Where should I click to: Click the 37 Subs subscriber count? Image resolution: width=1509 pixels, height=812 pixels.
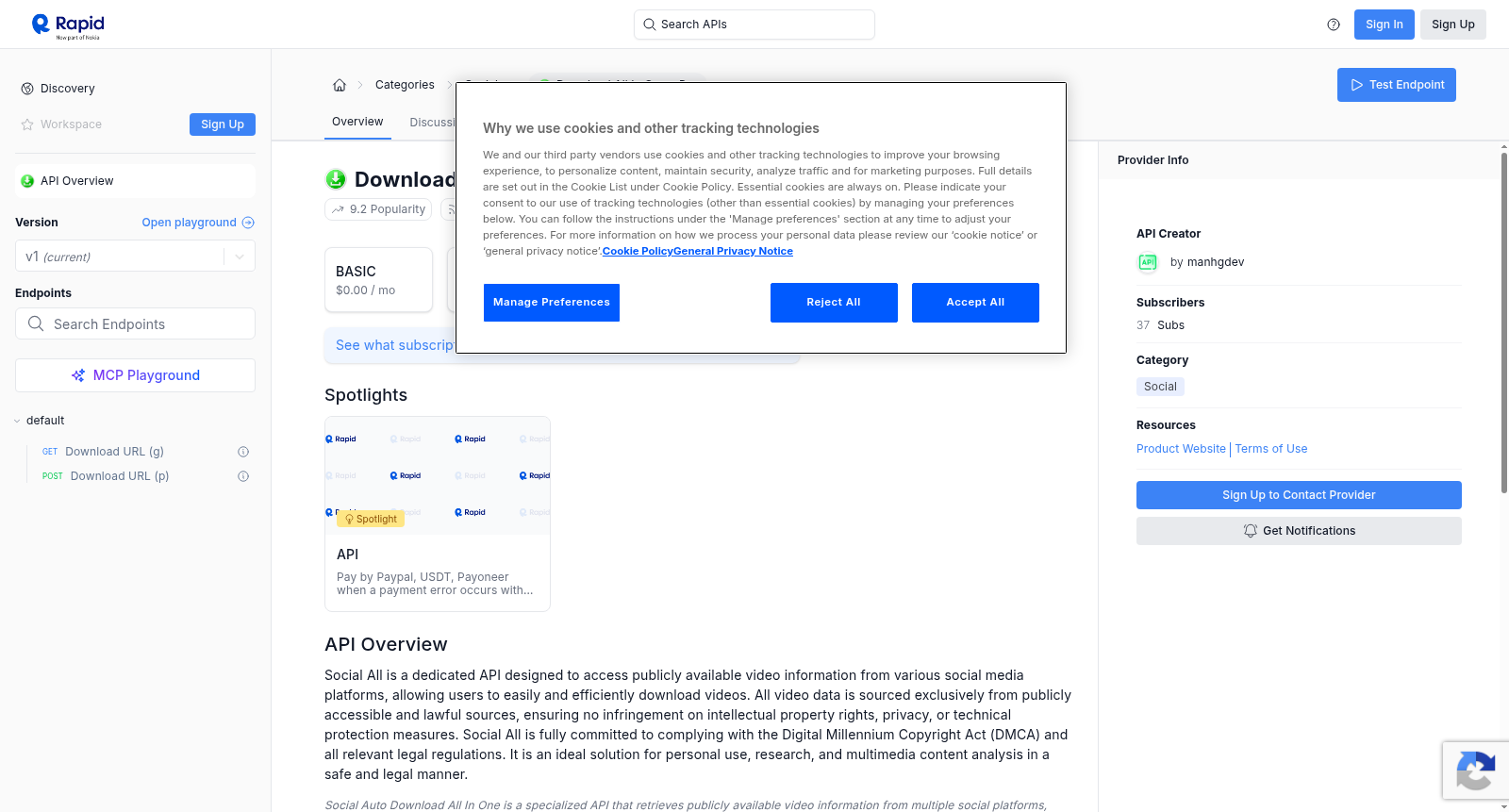point(1160,325)
